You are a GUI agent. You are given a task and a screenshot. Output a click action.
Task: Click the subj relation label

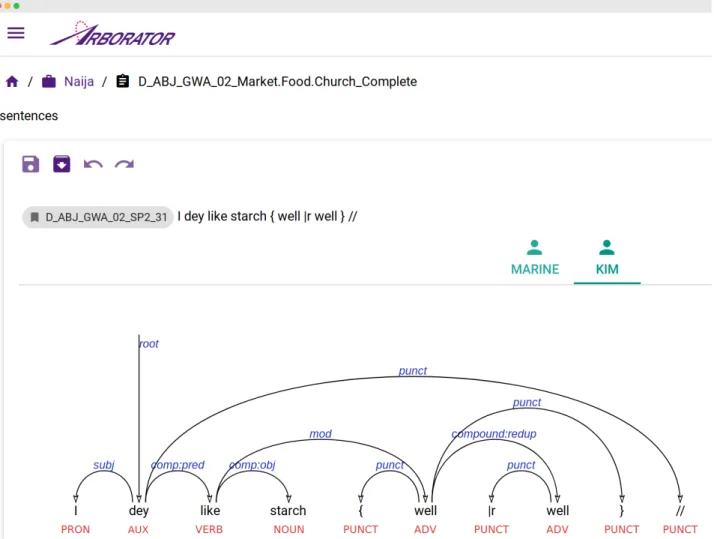104,465
